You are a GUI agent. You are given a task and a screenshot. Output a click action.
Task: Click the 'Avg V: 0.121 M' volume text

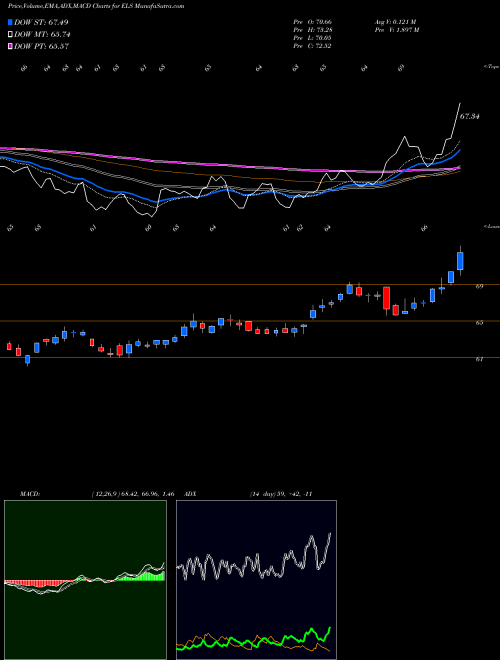click(x=395, y=22)
